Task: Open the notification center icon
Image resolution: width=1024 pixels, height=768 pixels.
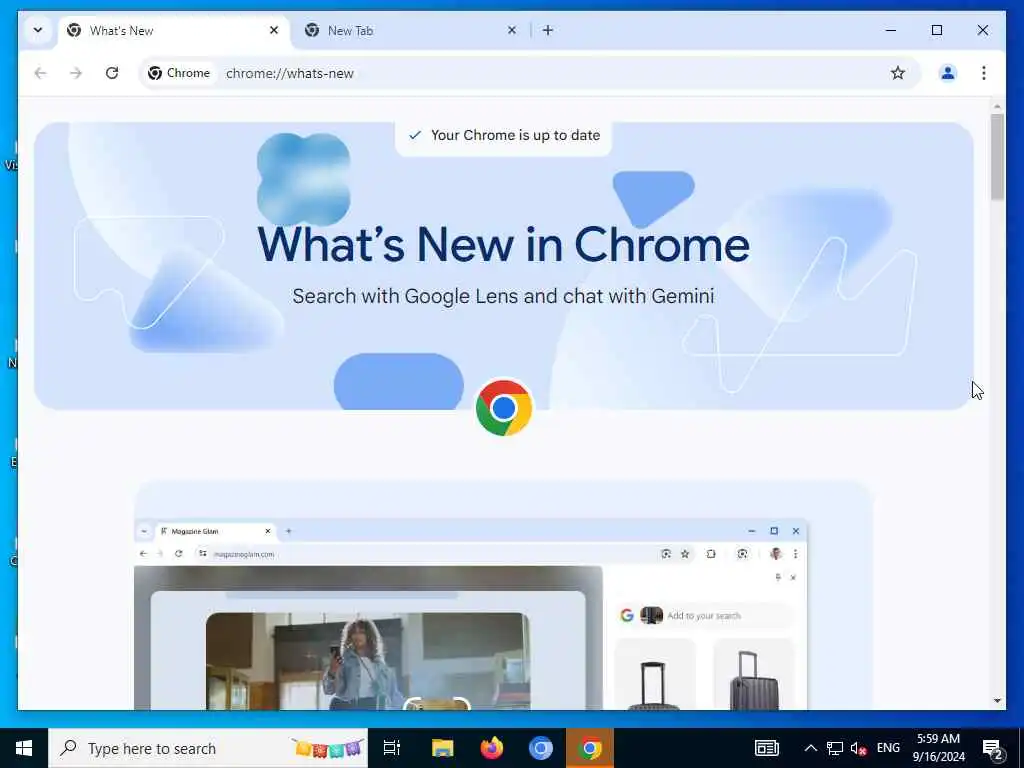Action: click(x=993, y=748)
